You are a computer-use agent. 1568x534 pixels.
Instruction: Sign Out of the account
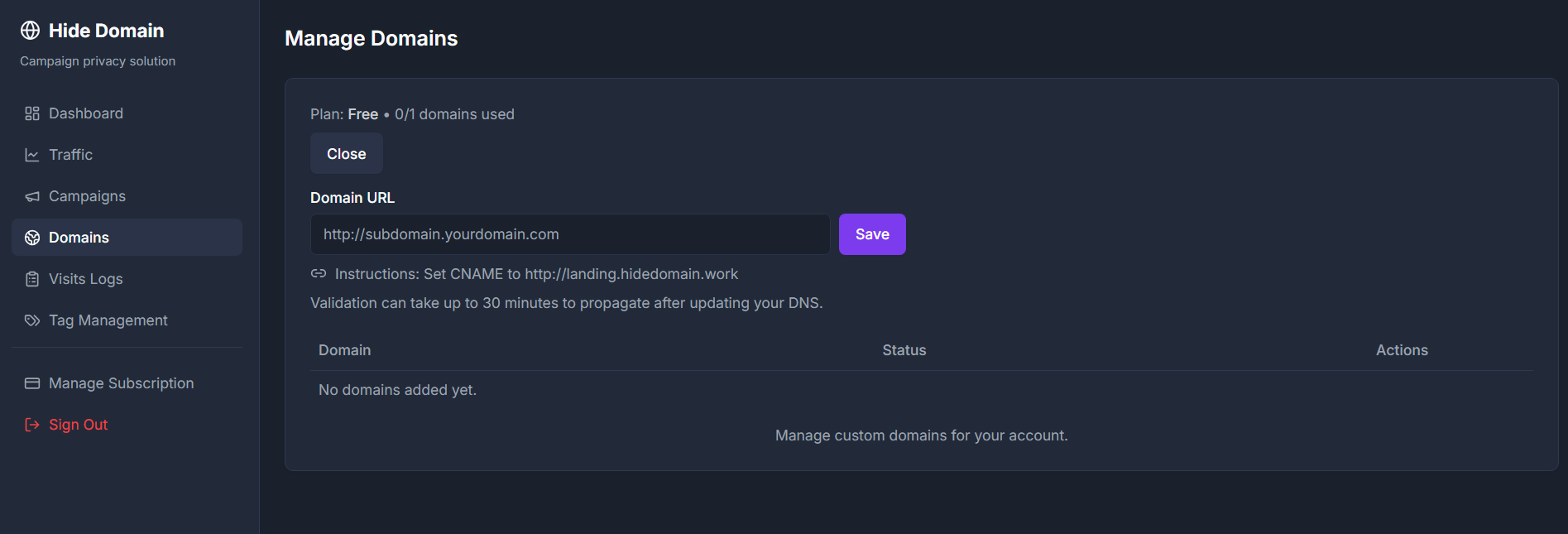click(x=127, y=425)
